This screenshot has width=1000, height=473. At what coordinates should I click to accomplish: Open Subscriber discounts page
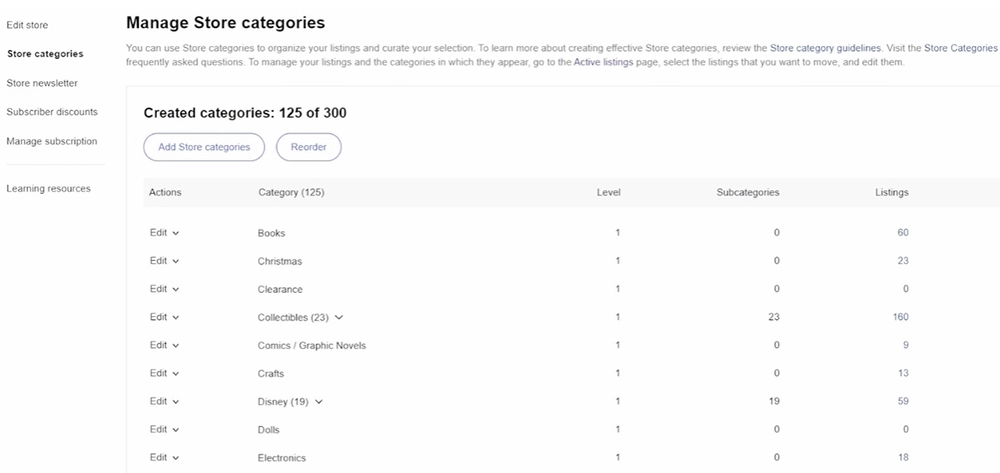(52, 111)
